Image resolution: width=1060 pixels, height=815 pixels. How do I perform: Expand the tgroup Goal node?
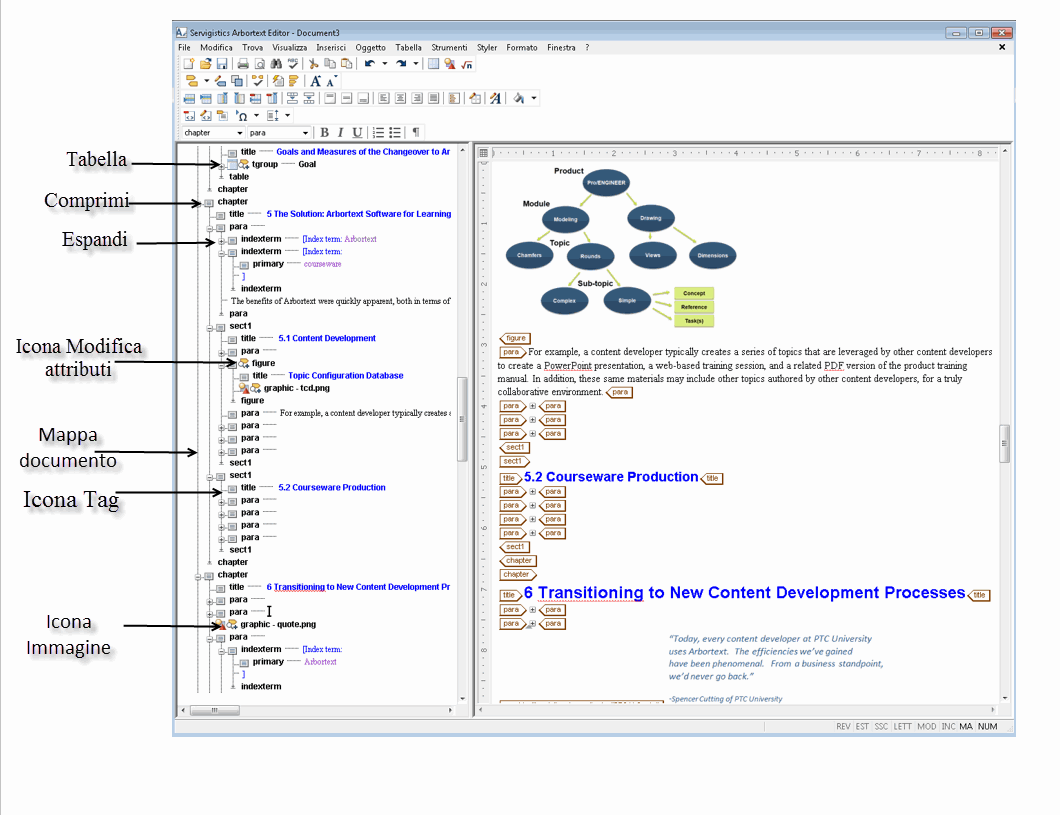[x=221, y=166]
